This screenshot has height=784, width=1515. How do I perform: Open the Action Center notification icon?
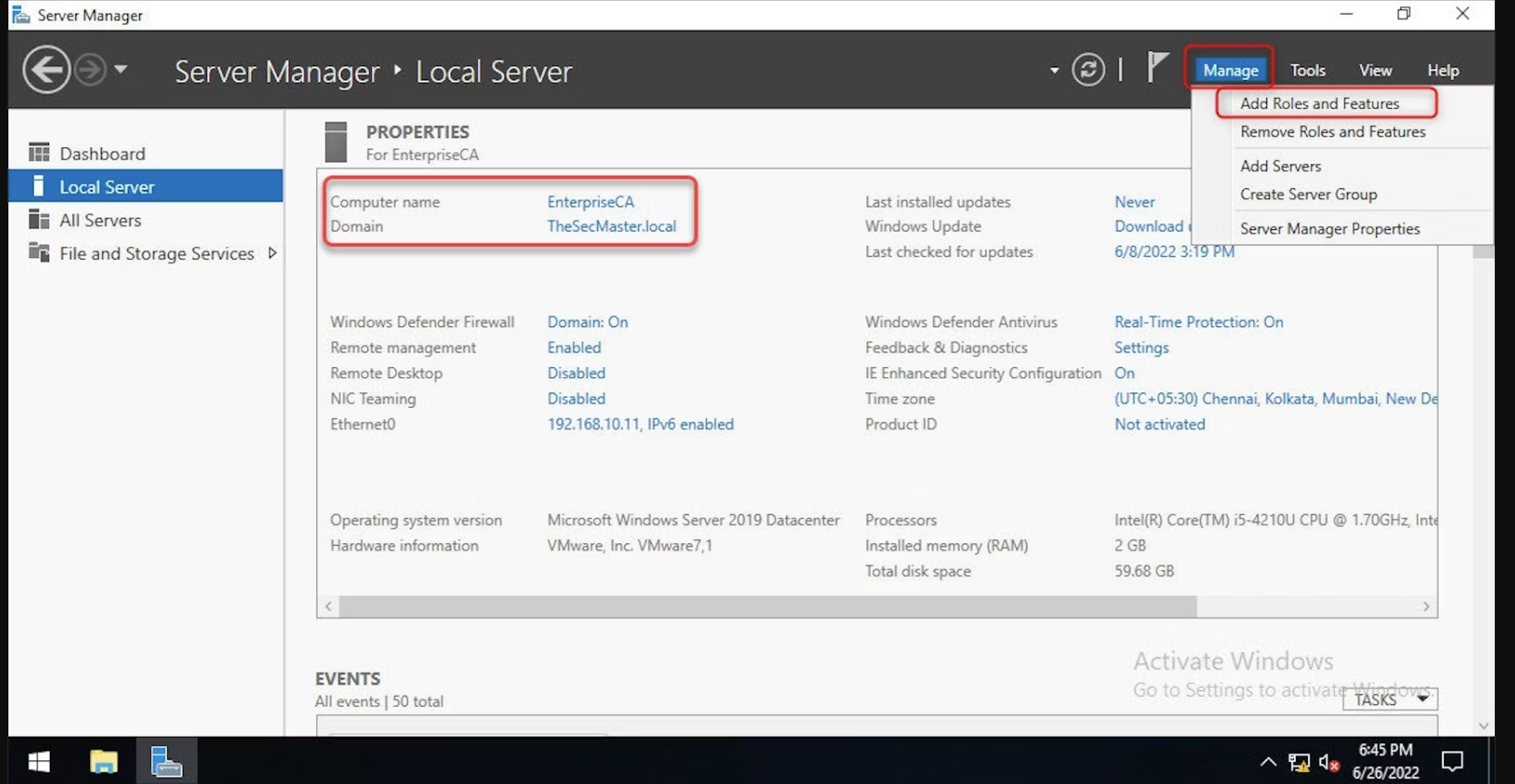[1452, 761]
